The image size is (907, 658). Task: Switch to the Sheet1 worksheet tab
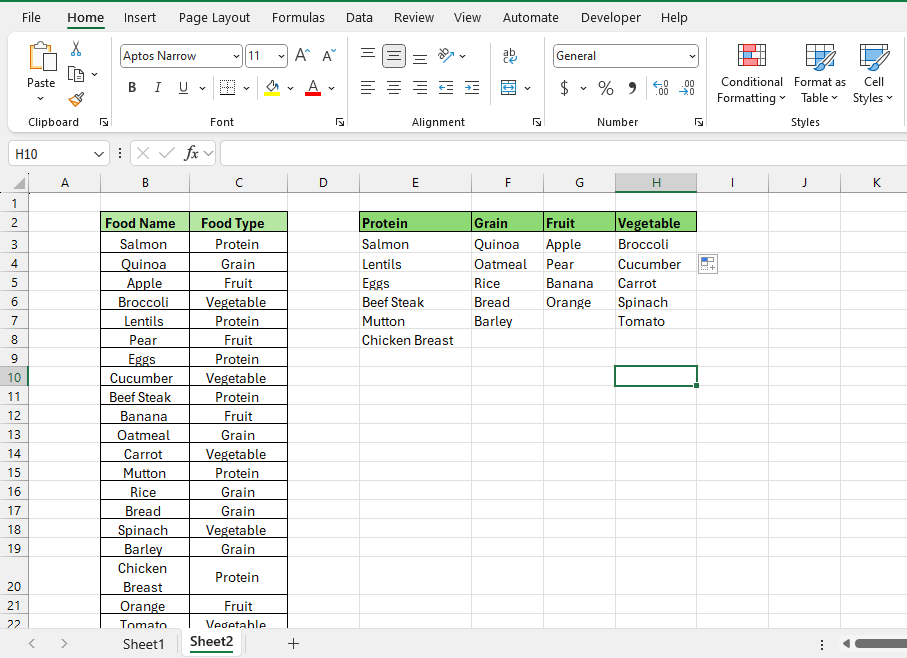143,644
